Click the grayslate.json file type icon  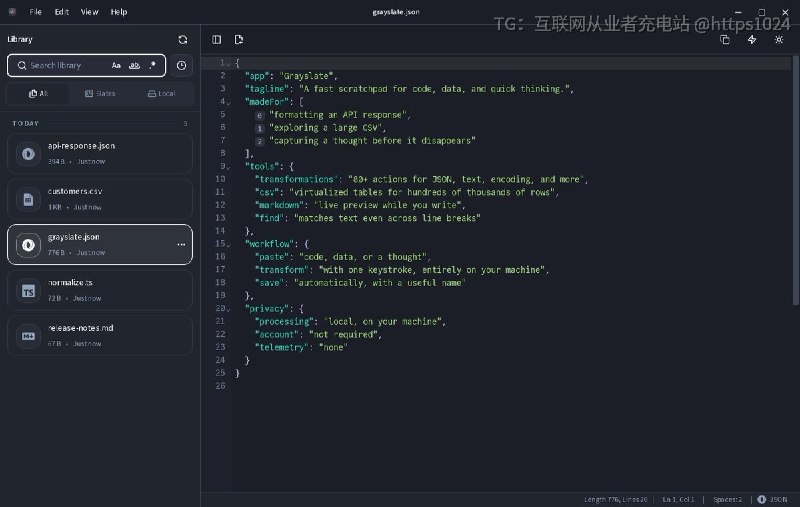28,245
